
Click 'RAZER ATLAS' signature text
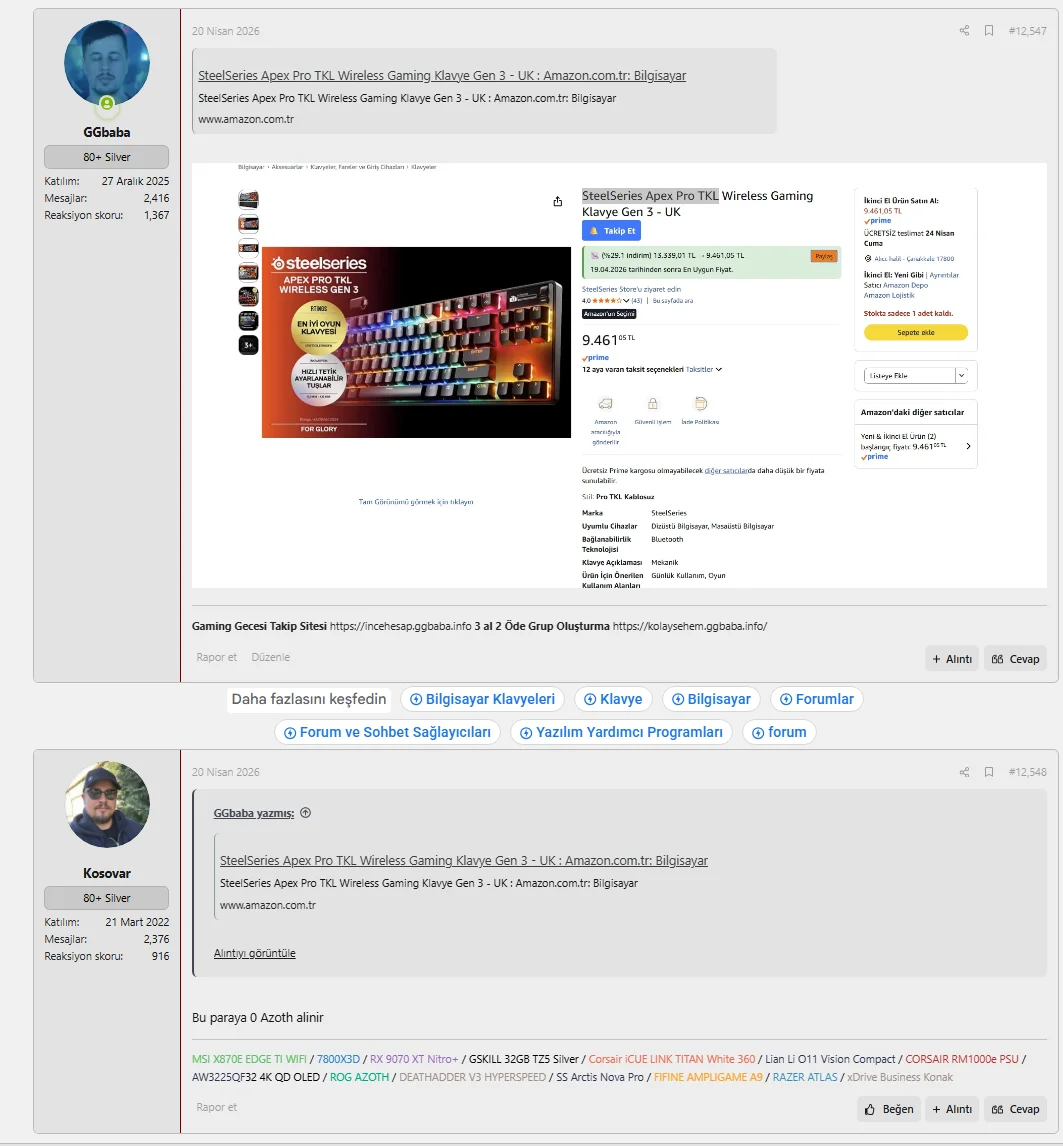click(805, 1077)
